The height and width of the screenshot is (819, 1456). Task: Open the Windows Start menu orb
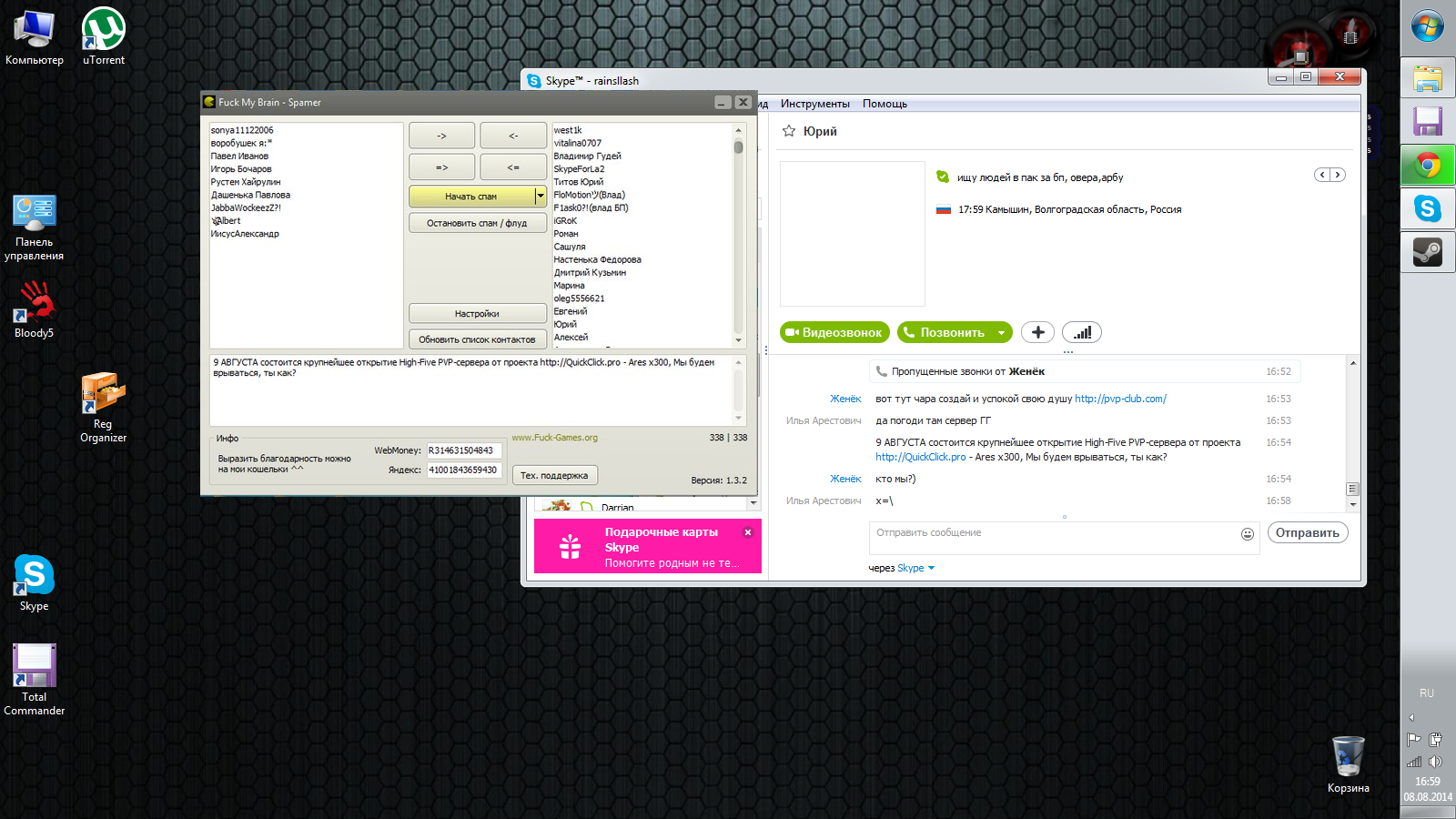pyautogui.click(x=1428, y=25)
